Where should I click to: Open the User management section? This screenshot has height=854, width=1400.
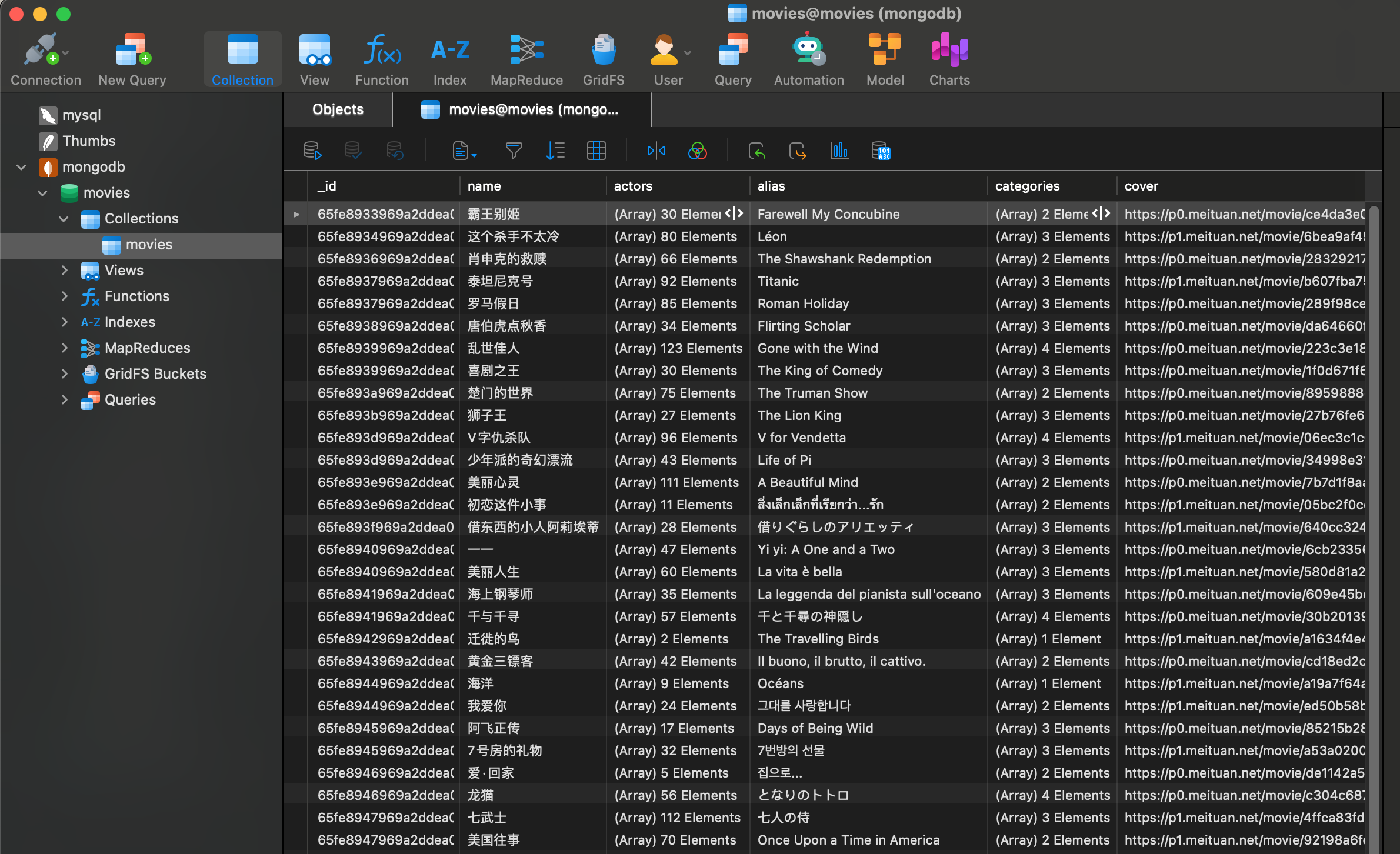[669, 60]
